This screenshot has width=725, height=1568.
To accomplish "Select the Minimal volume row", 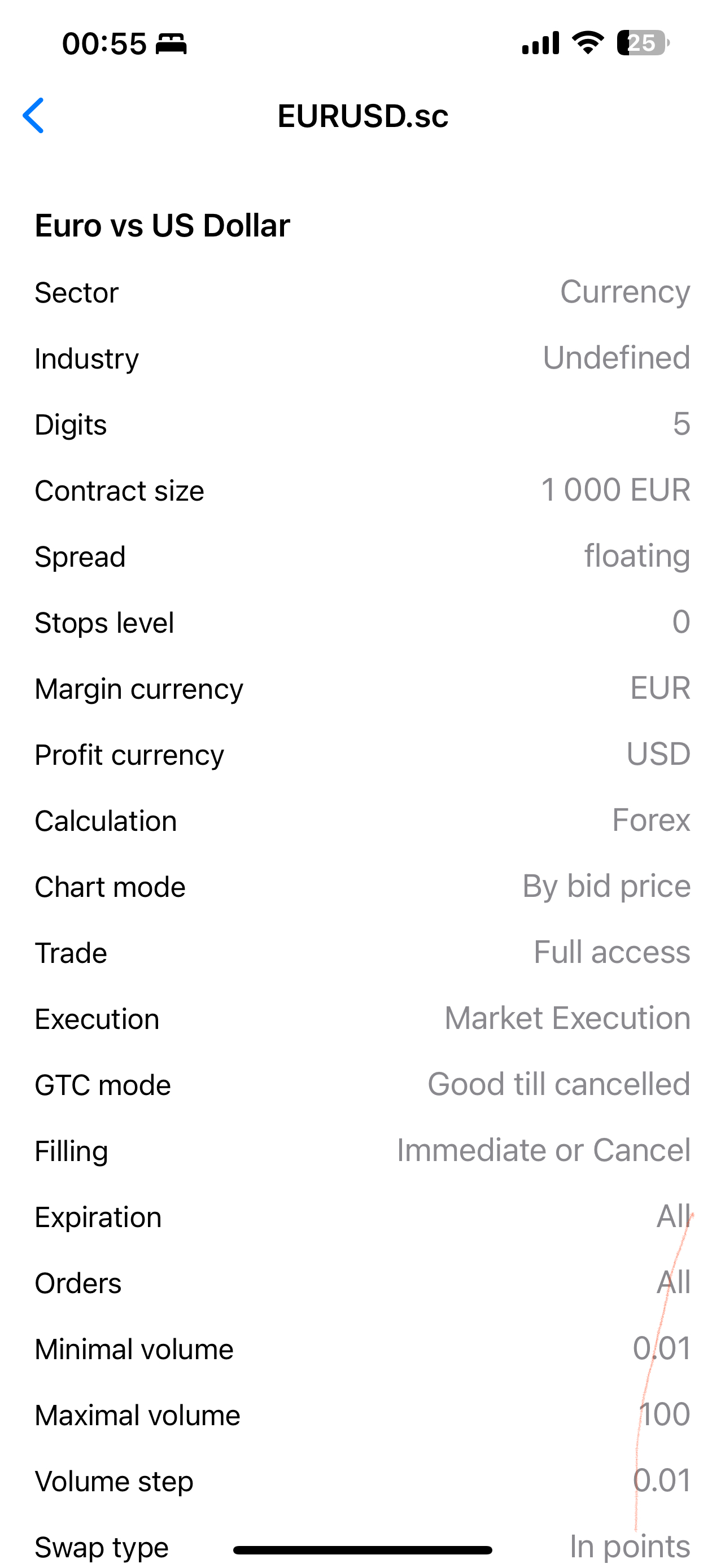I will [x=362, y=1349].
